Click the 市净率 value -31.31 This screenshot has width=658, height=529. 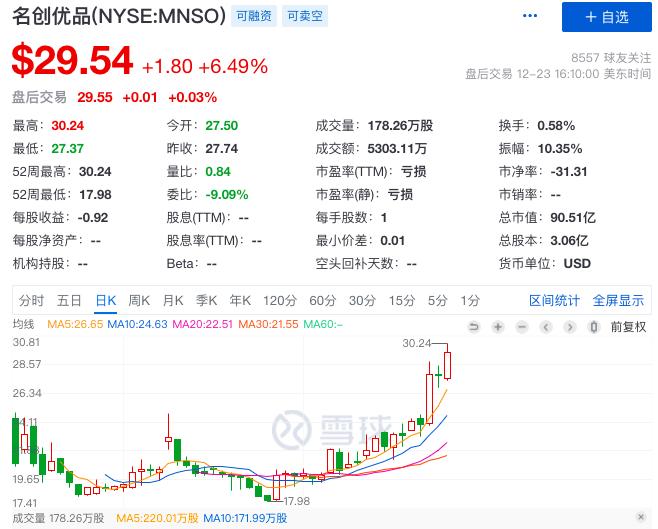click(569, 172)
